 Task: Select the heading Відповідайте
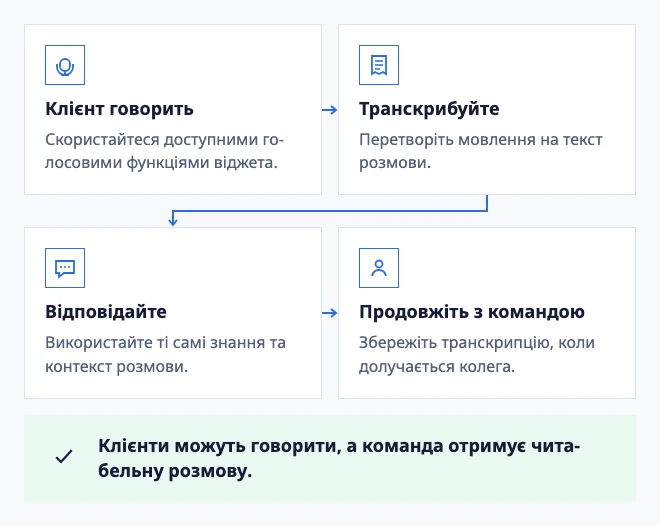click(106, 312)
